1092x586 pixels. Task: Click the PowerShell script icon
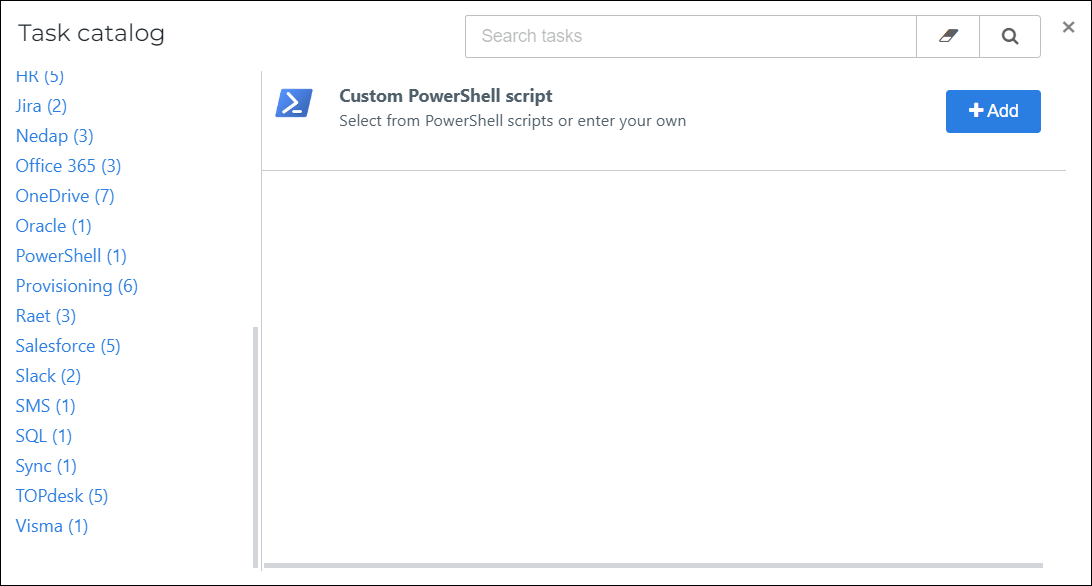point(294,103)
